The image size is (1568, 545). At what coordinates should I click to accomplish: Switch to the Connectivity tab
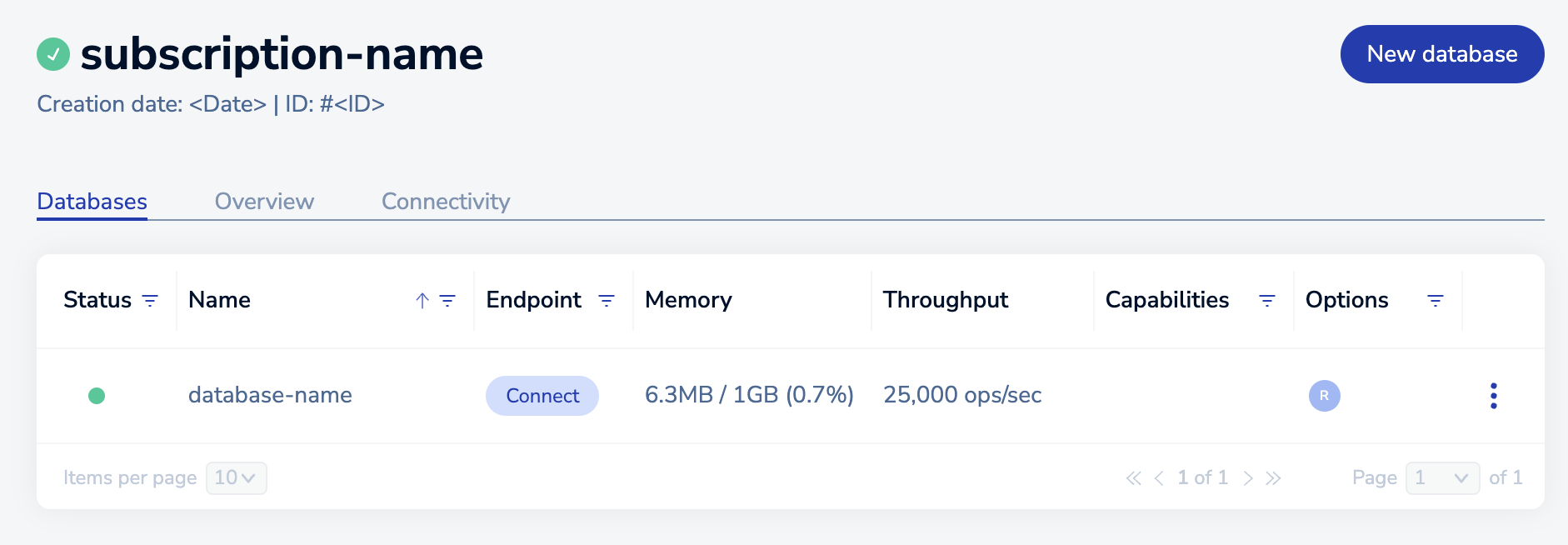coord(446,202)
